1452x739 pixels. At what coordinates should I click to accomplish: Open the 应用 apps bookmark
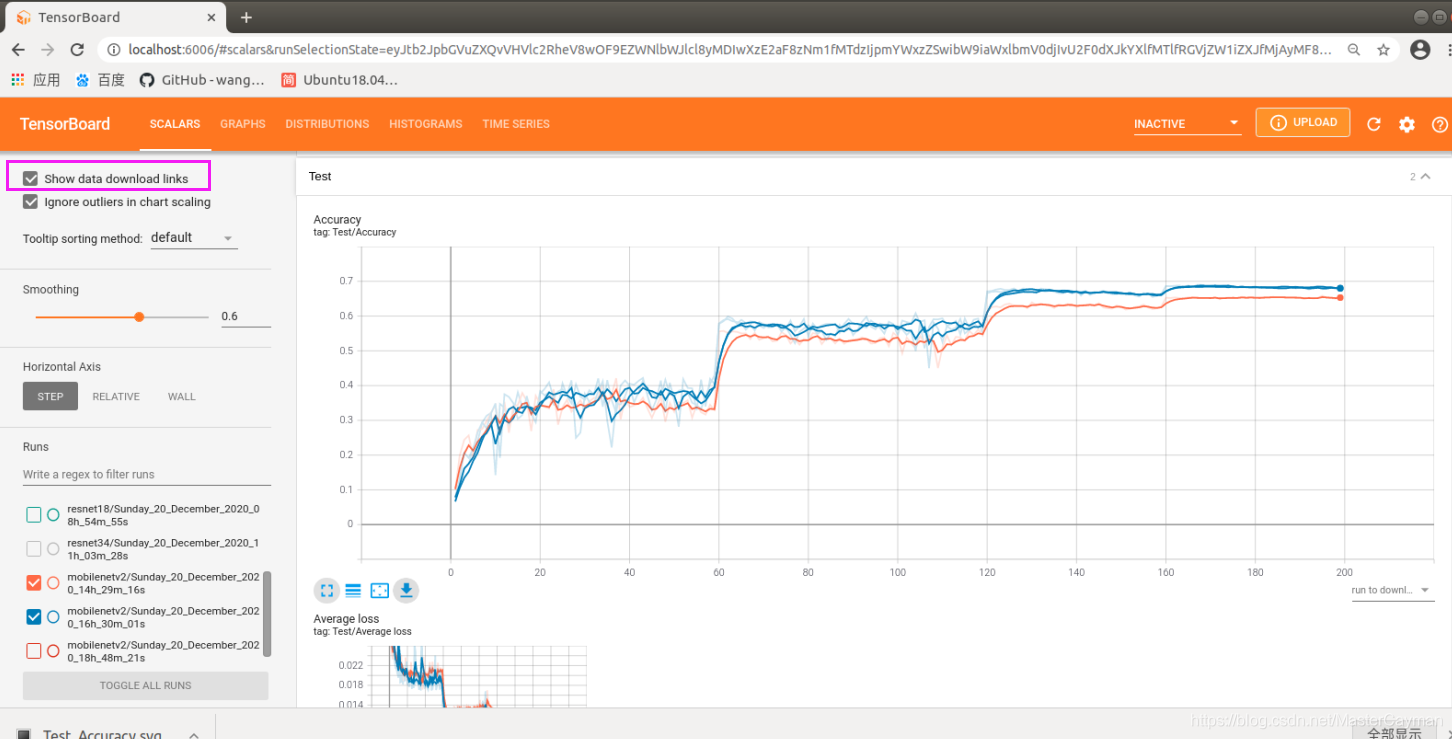coord(35,80)
